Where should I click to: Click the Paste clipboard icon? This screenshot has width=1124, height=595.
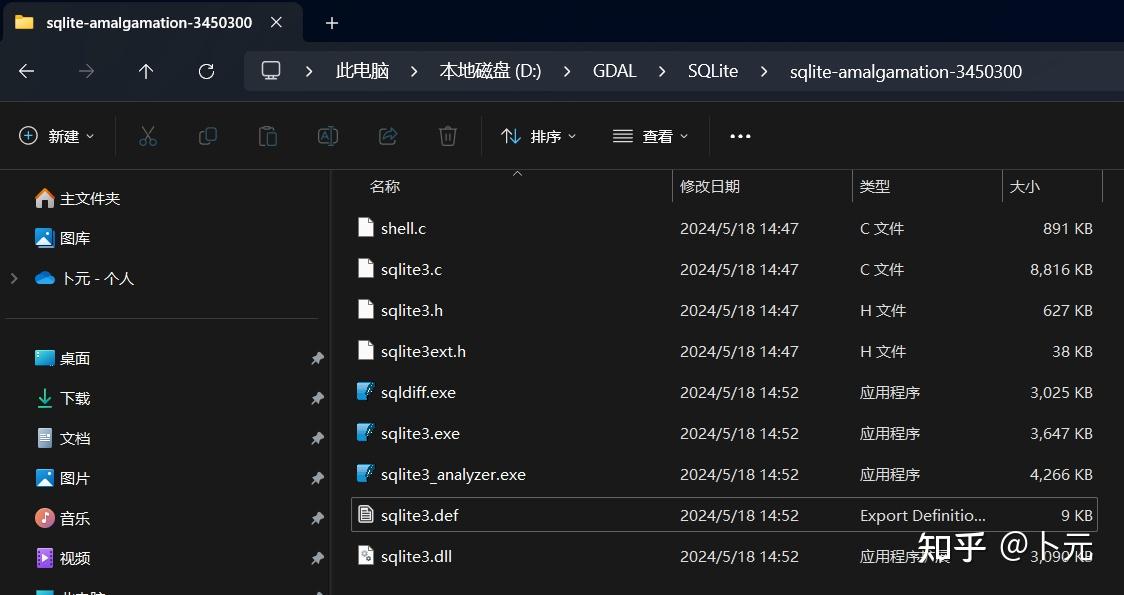(x=267, y=136)
